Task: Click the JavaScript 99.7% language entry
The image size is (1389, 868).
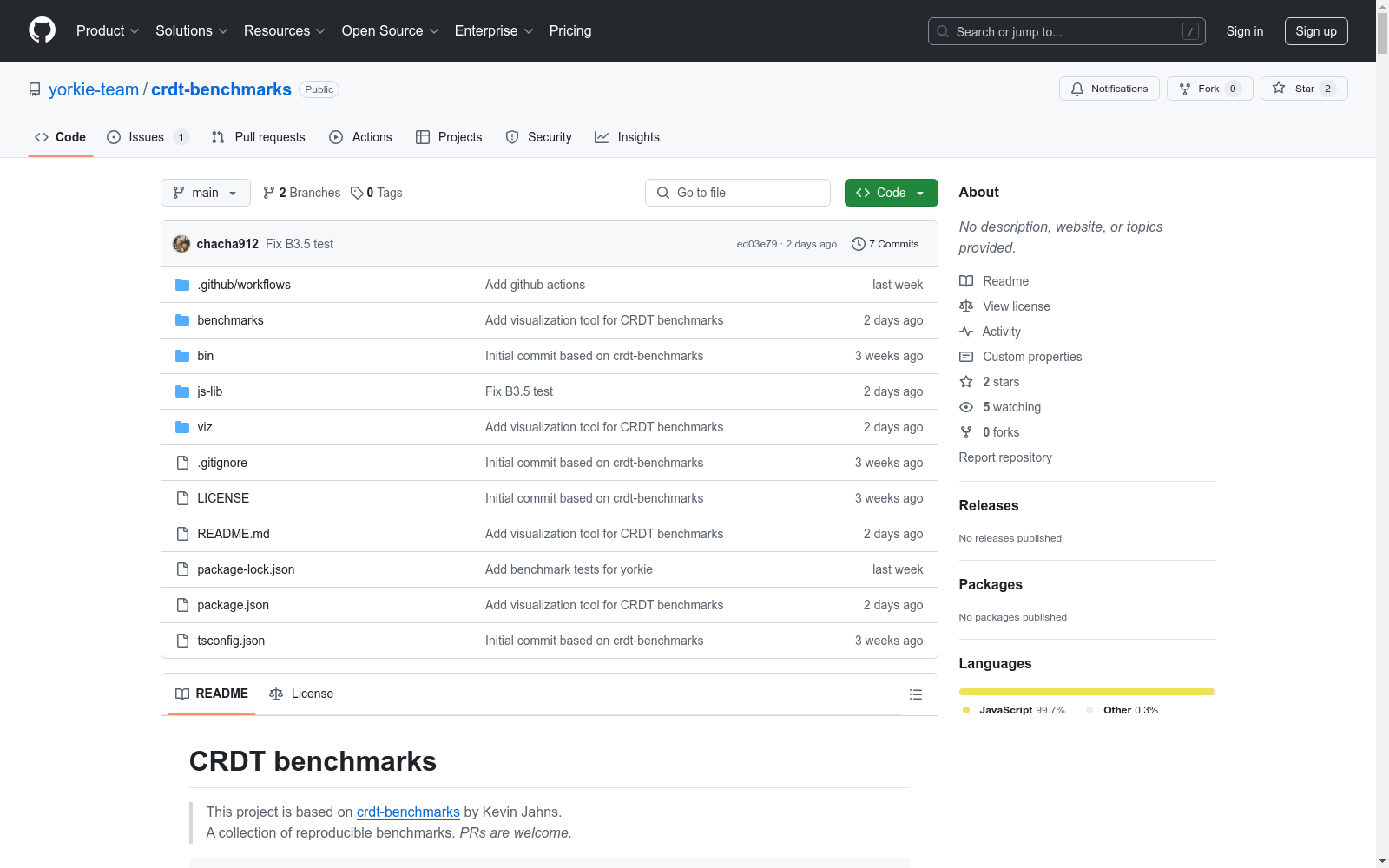Action: pos(1014,710)
